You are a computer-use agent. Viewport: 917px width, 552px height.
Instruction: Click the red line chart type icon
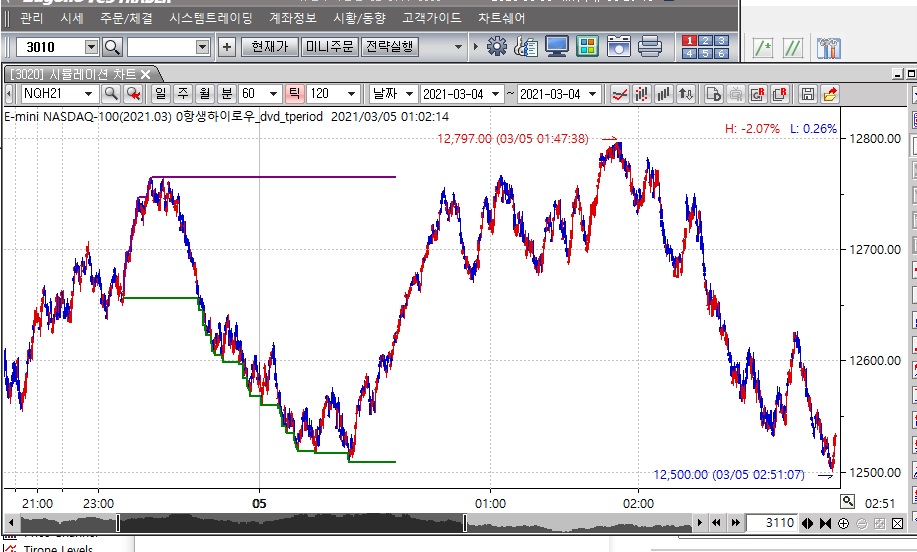point(619,94)
